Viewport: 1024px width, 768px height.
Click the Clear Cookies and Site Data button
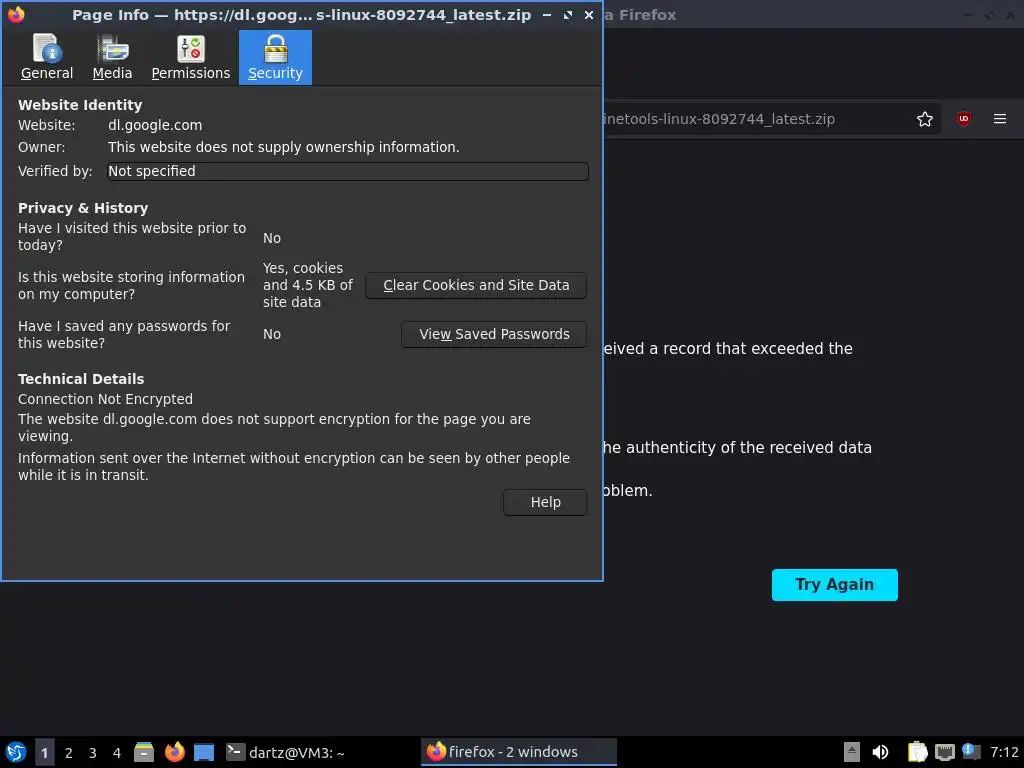476,285
